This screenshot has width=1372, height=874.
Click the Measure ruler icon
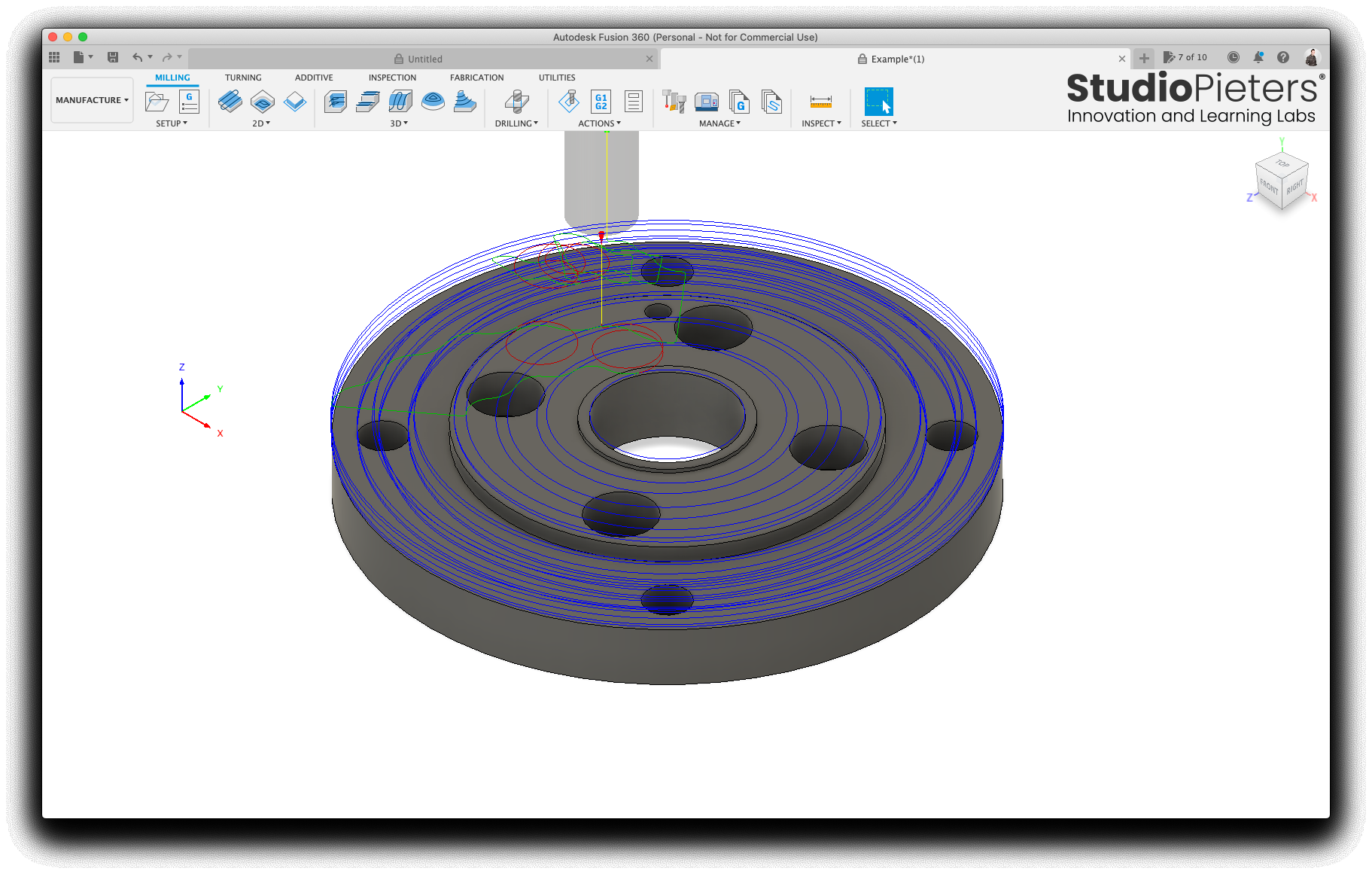point(820,101)
